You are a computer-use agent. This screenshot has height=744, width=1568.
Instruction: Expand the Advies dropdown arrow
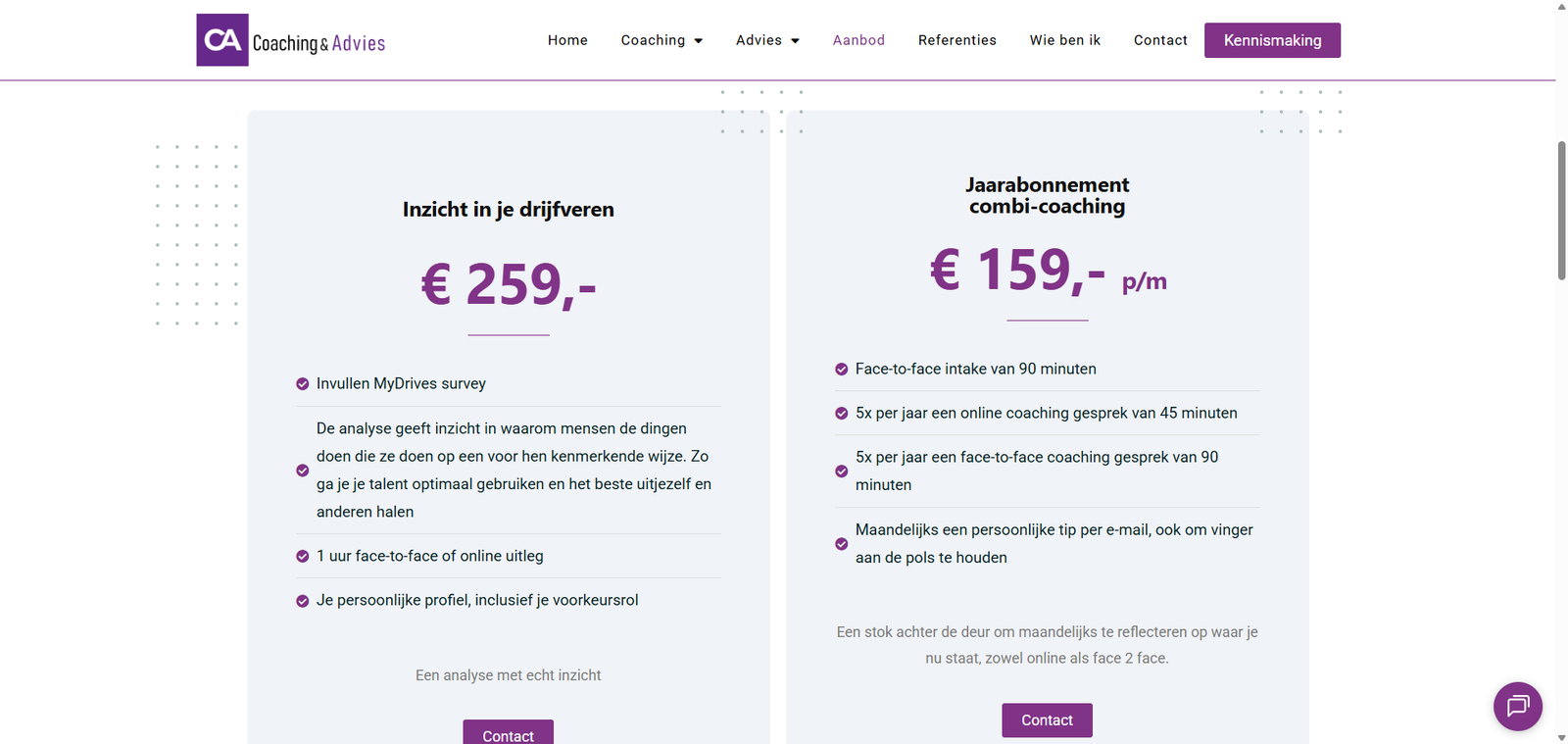[x=795, y=41]
